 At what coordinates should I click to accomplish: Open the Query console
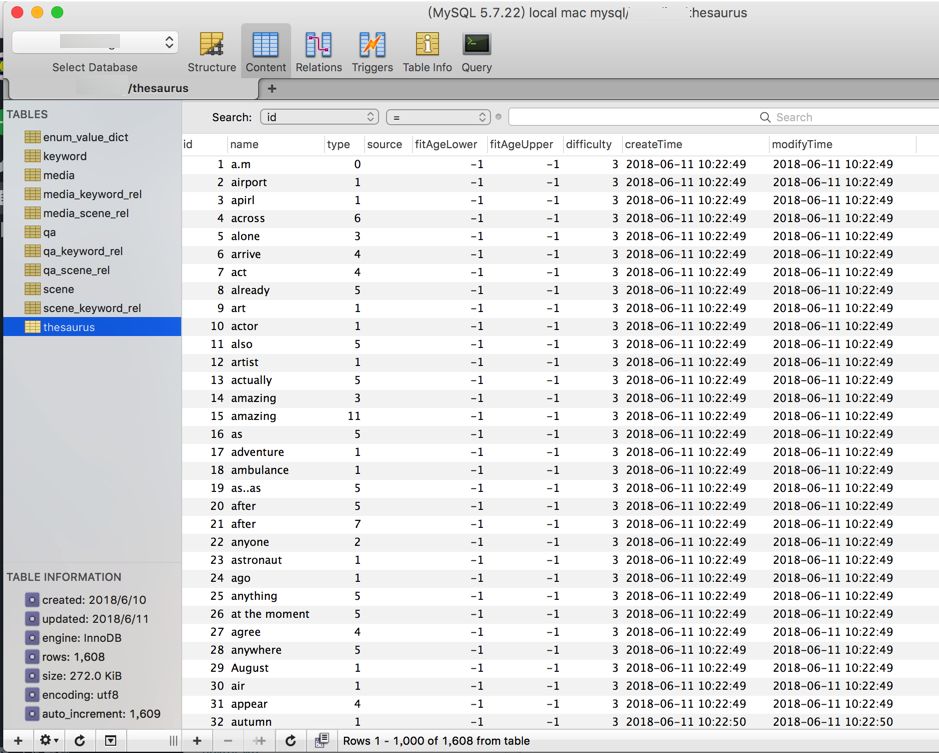477,52
